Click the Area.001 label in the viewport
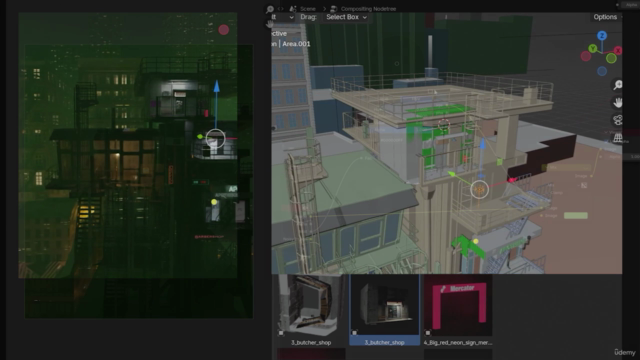 [x=296, y=44]
